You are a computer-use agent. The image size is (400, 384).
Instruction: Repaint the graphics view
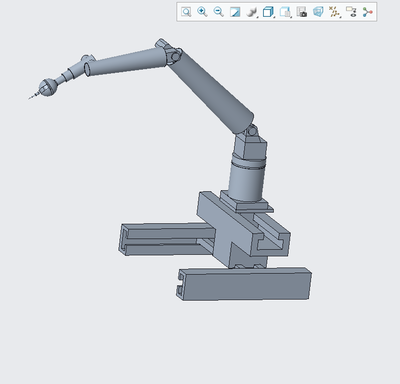click(235, 12)
